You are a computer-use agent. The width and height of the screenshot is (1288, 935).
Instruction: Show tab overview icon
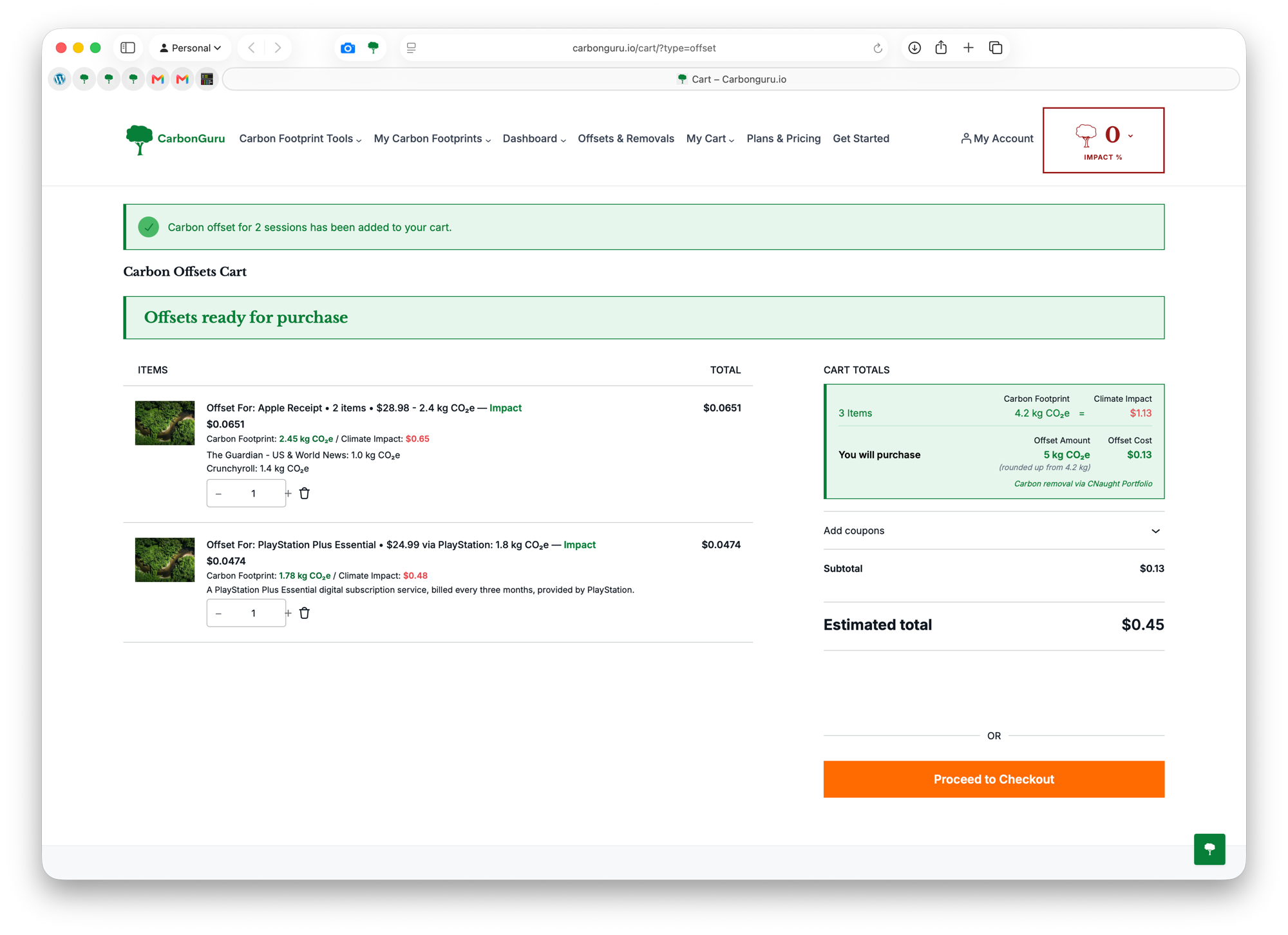[996, 48]
